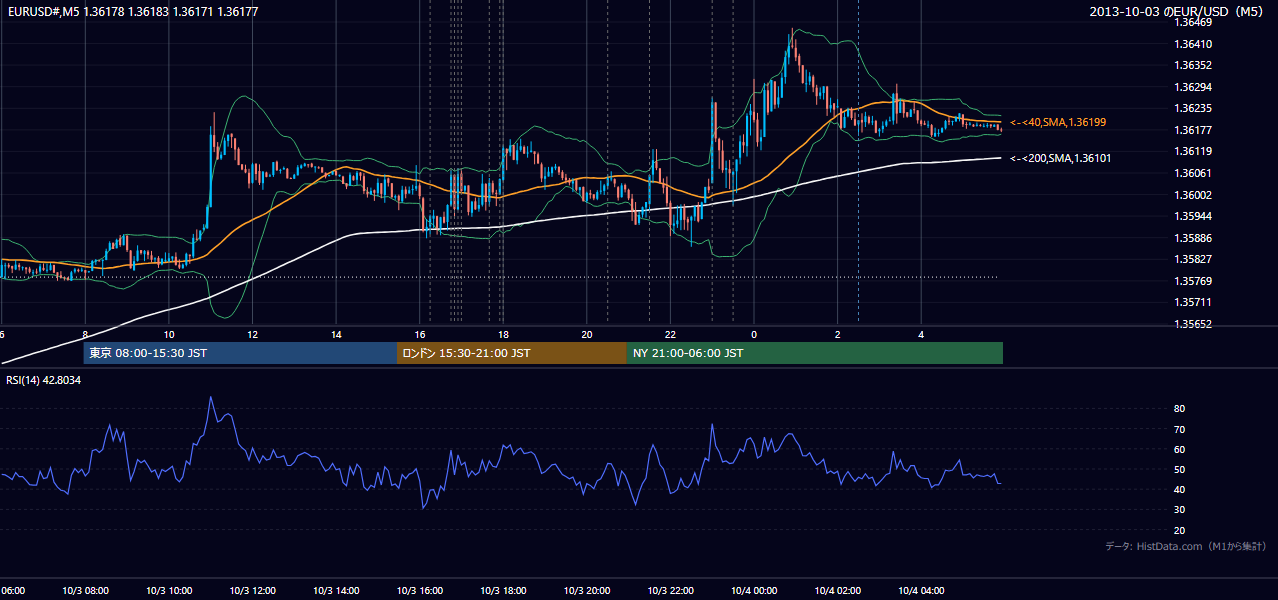
Task: Click the 200 SMA 1.36101 label
Action: 1061,158
